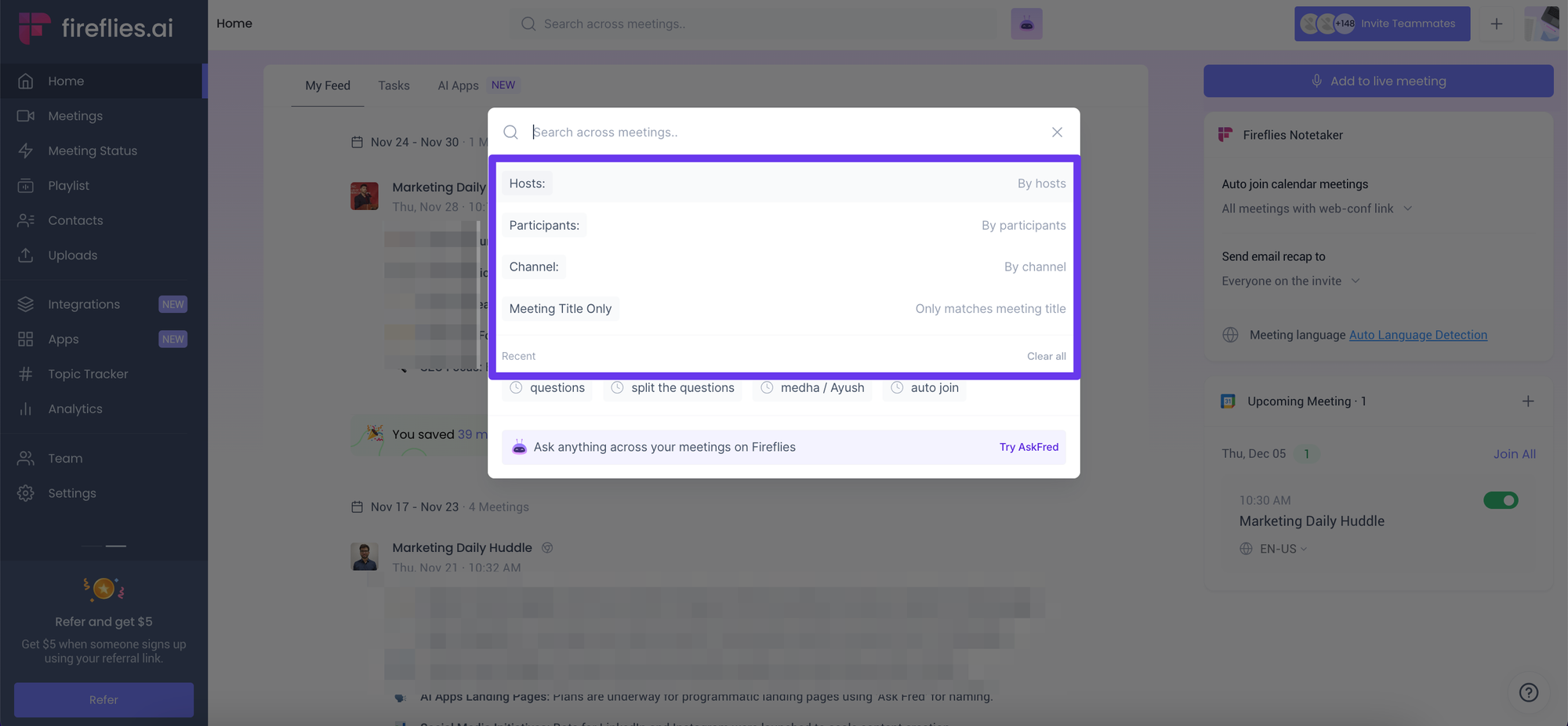Screen dimensions: 1568x726
Task: Click the Try AskFred link
Action: (1028, 447)
